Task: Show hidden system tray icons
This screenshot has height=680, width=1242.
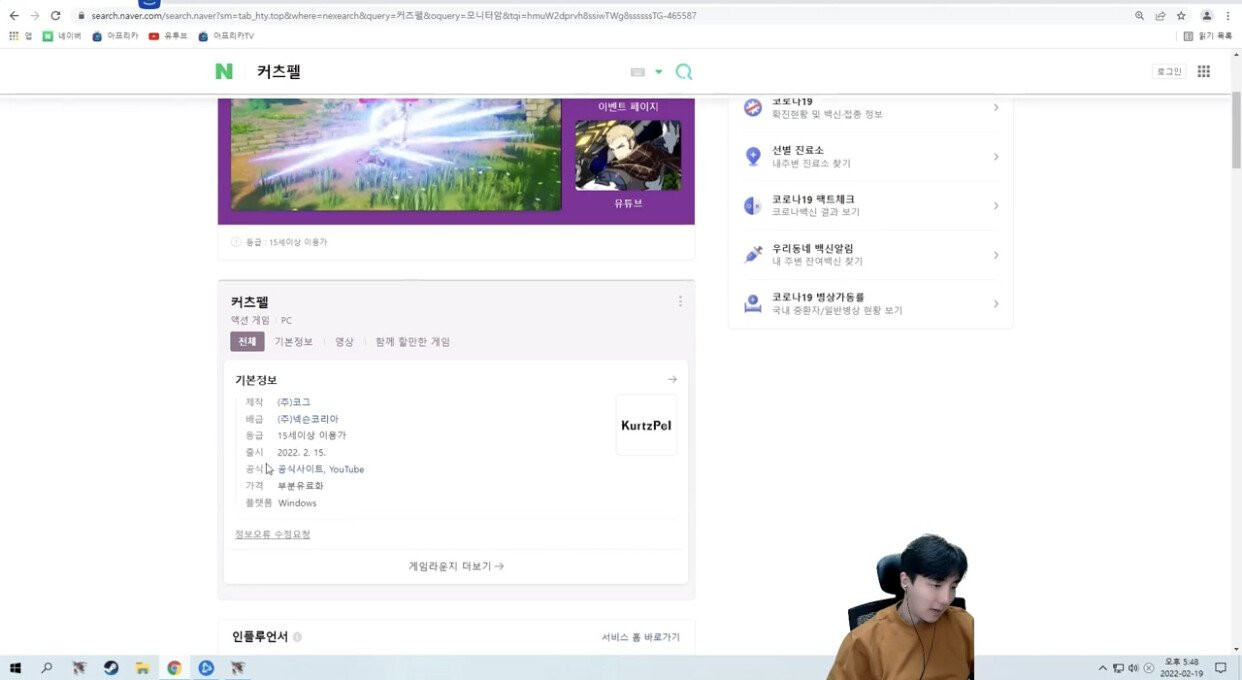Action: tap(1103, 668)
